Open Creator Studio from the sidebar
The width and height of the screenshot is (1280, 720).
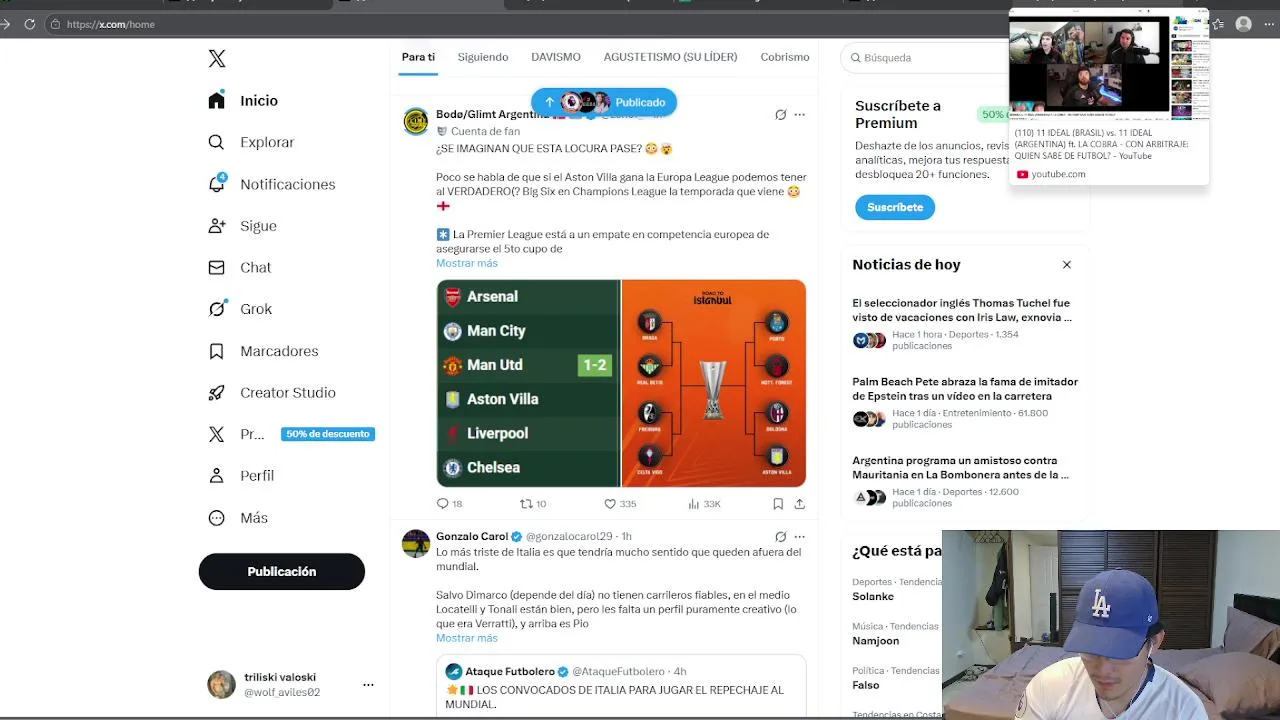[x=272, y=393]
